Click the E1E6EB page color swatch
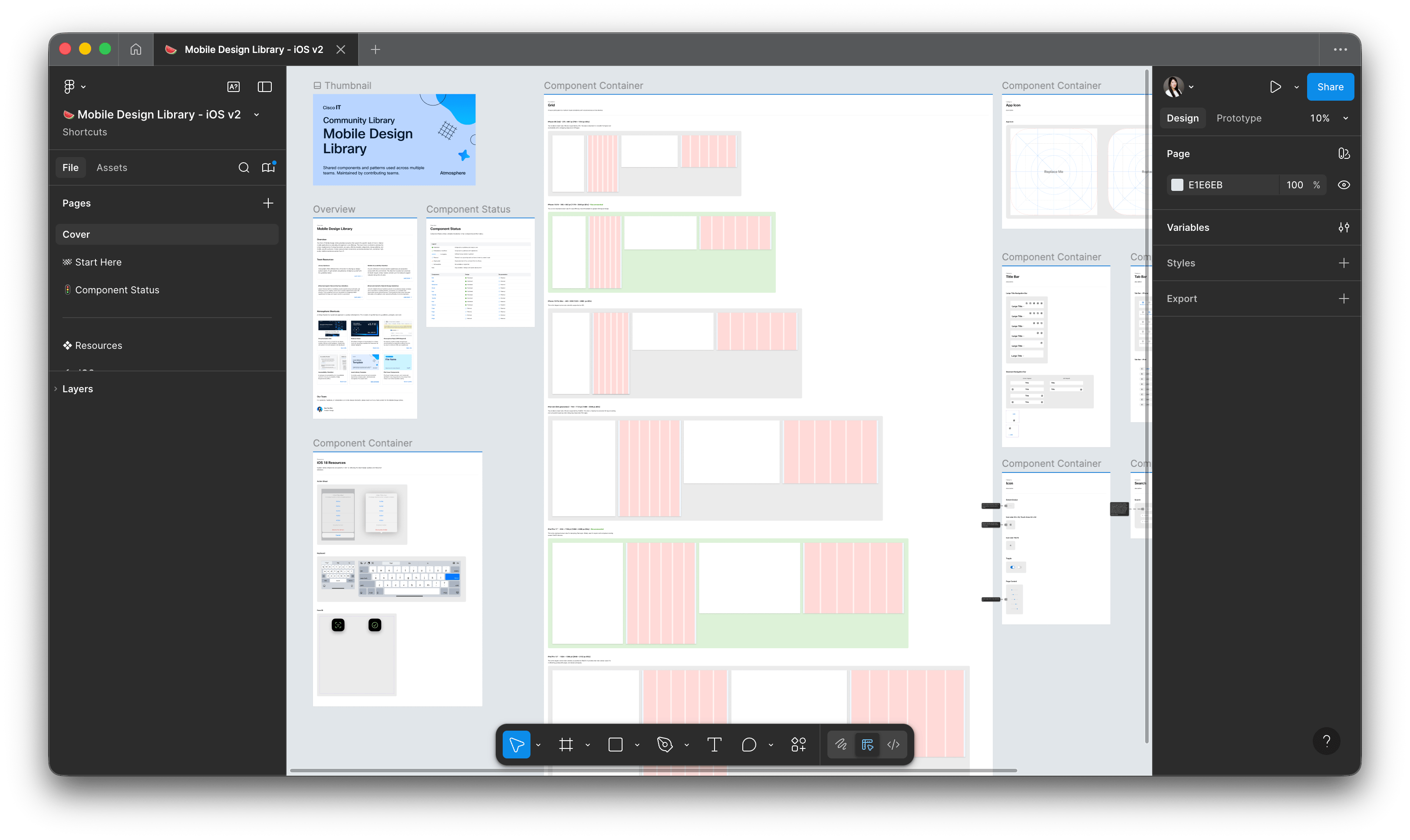Screen dimensions: 1410x840 tap(1177, 185)
